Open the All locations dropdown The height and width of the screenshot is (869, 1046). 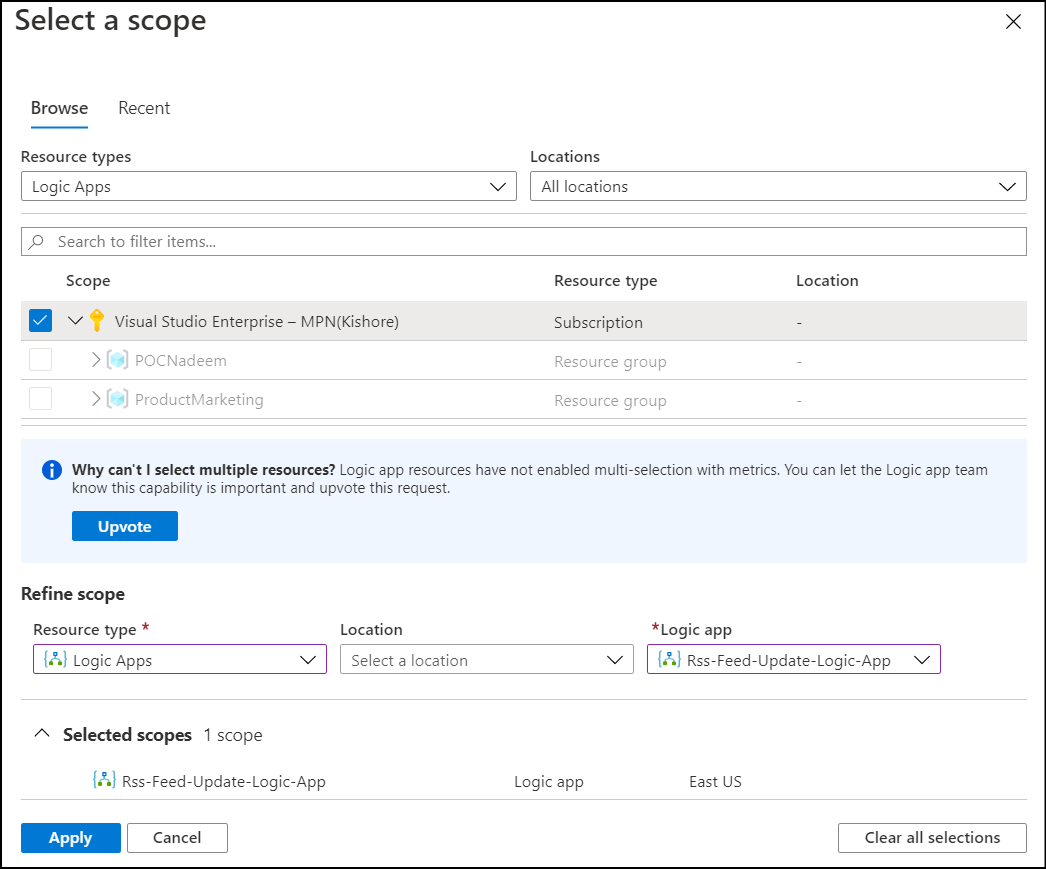777,186
